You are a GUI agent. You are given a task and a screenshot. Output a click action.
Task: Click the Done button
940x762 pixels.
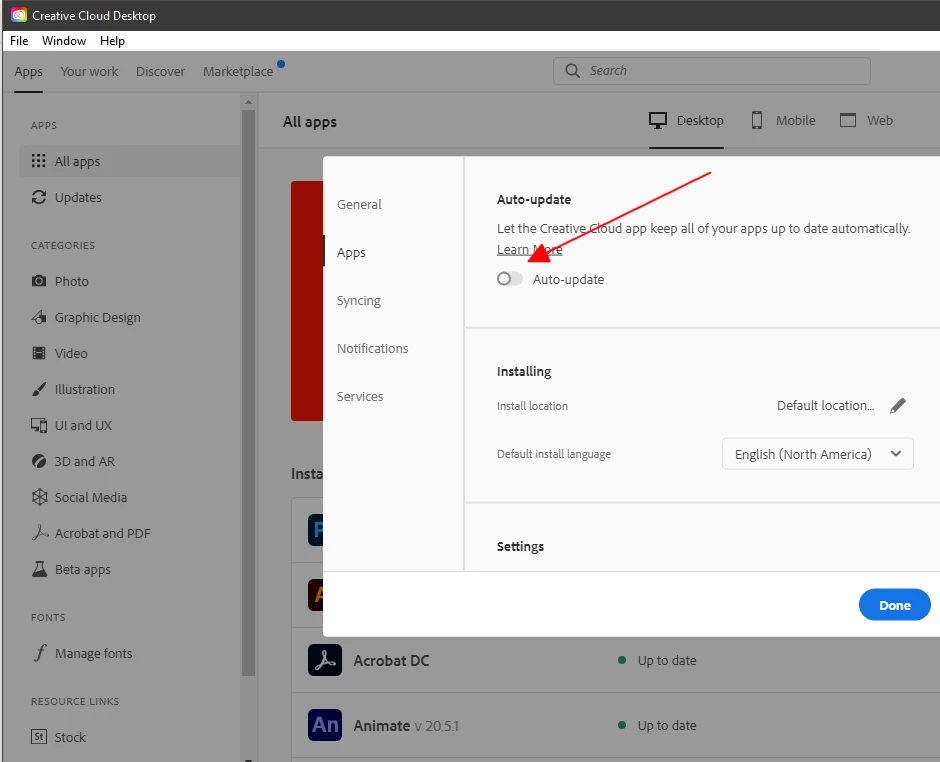894,605
